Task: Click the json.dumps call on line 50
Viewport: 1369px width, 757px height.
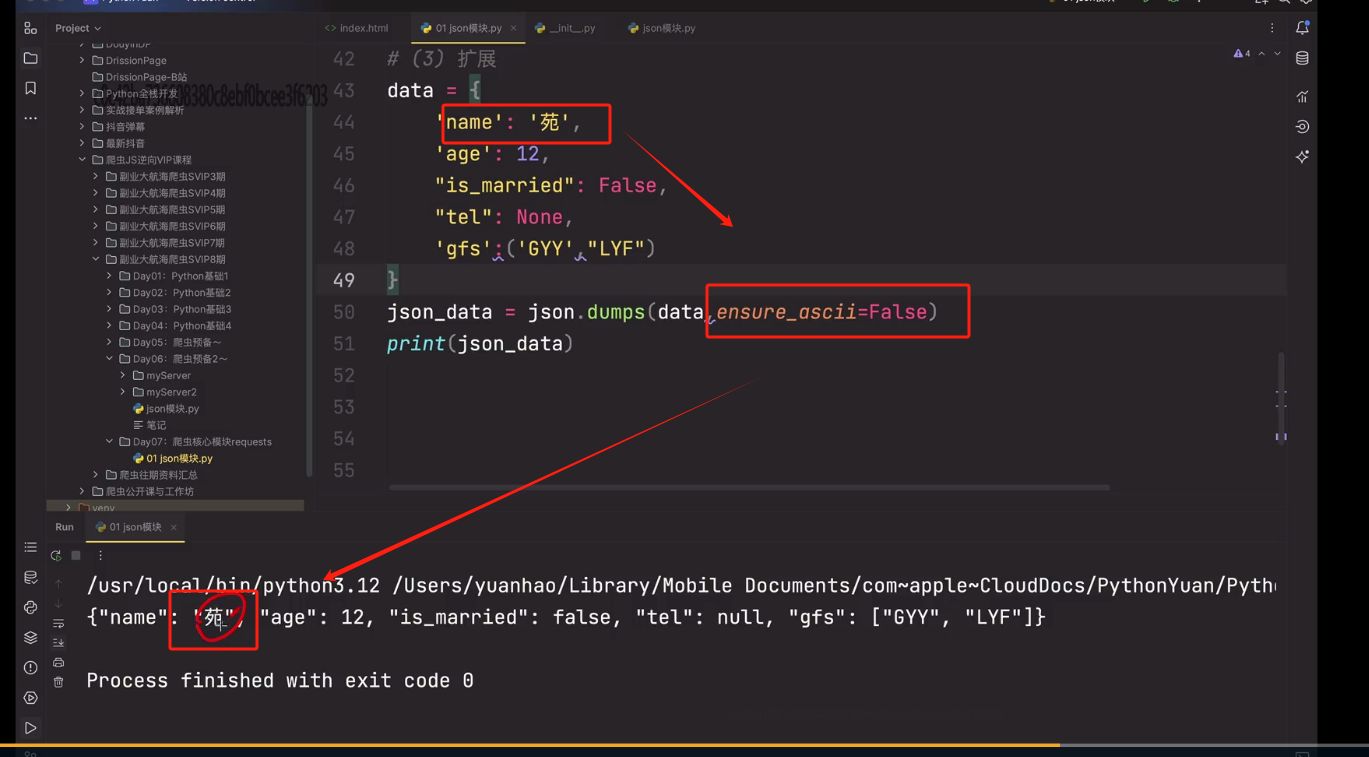Action: (587, 312)
